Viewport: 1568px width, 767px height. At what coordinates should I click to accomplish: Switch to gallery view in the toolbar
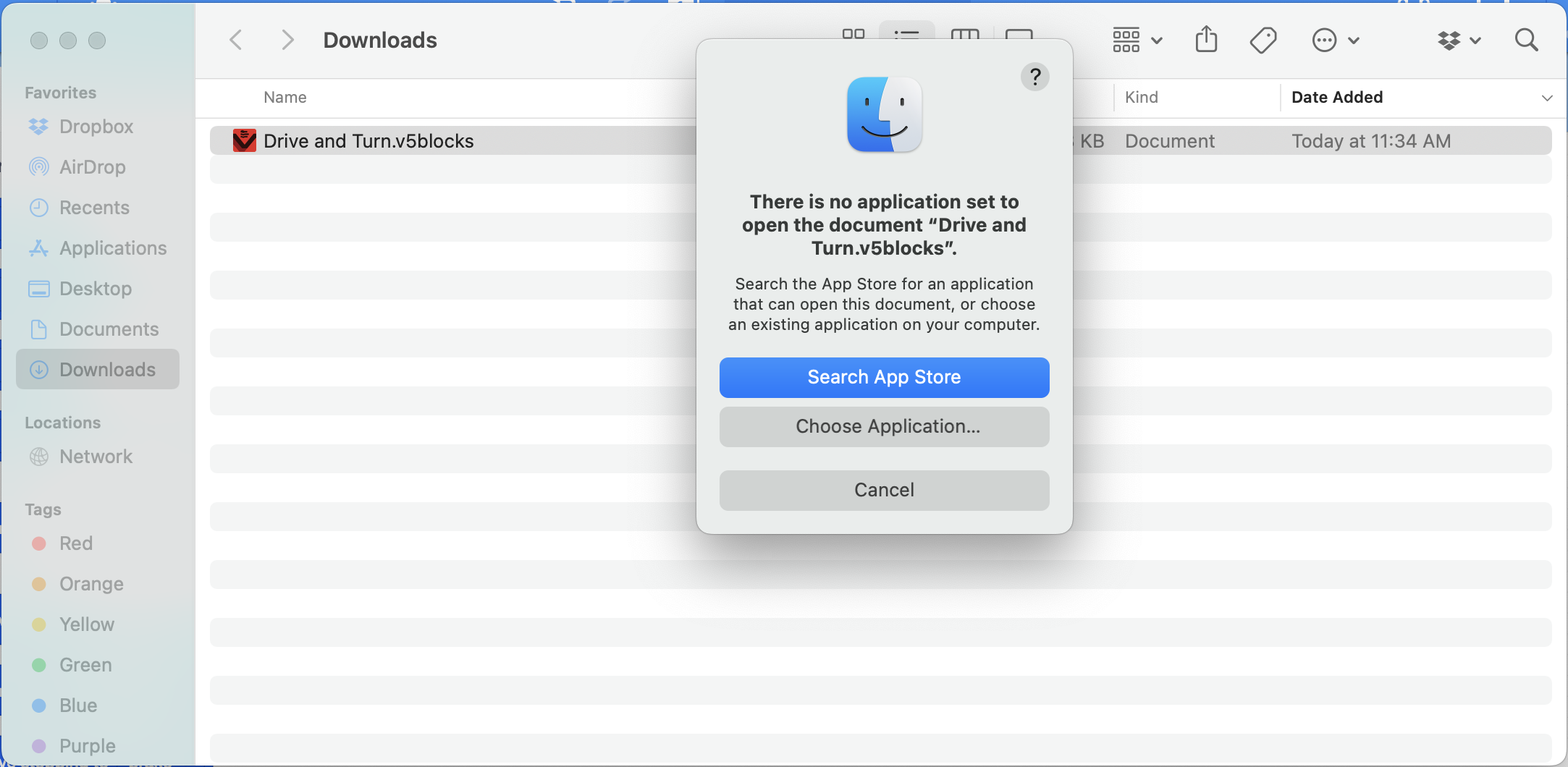click(1019, 34)
